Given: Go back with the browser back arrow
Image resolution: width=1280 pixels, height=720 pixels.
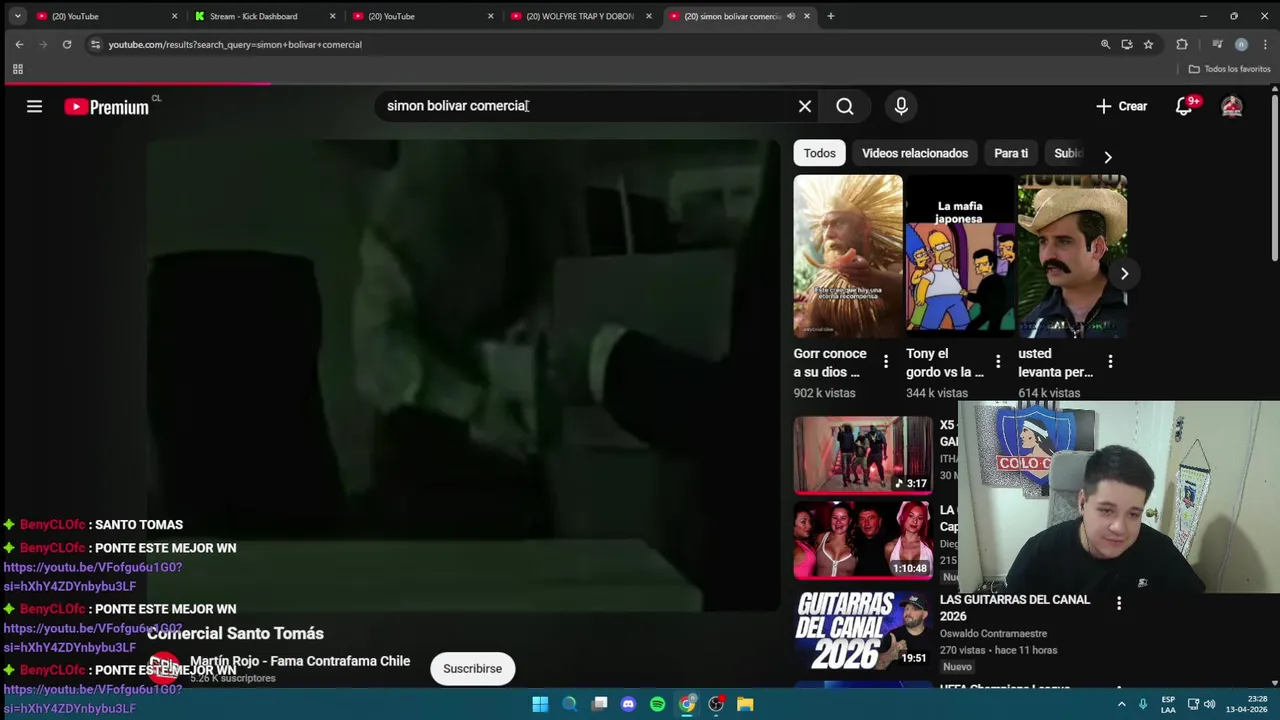Looking at the screenshot, I should pos(19,44).
